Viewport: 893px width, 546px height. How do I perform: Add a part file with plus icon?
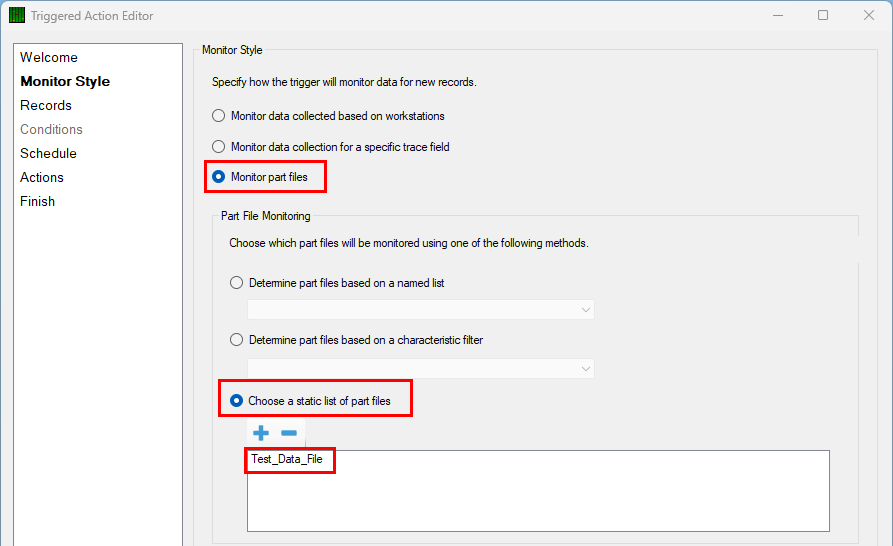[x=261, y=433]
